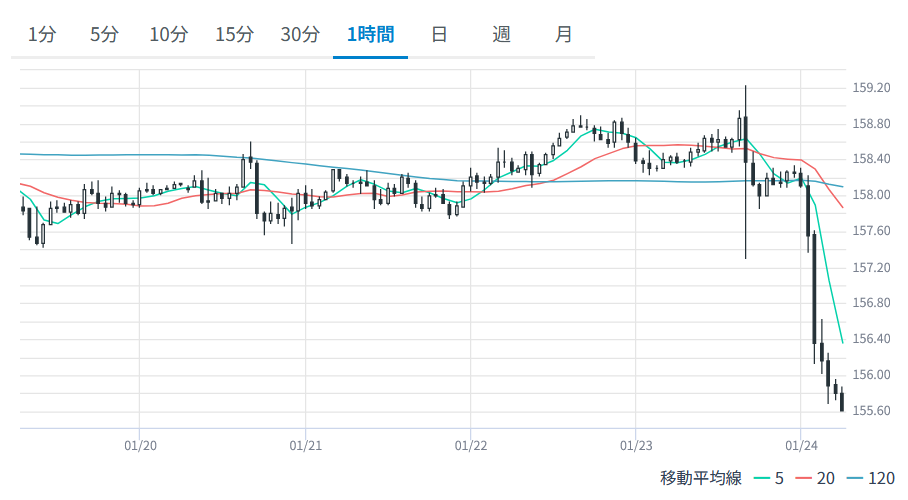The width and height of the screenshot is (908, 500).
Task: Click the 01/20 date axis label
Action: click(x=139, y=444)
